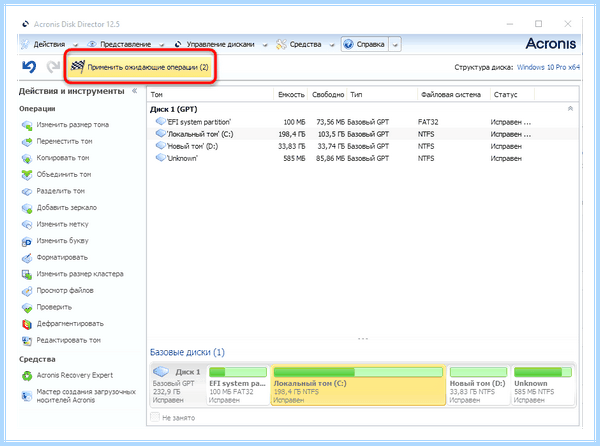Screen dimensions: 600x446
Task: Select the merge volume icon (Объединить том)
Action: pos(27,175)
